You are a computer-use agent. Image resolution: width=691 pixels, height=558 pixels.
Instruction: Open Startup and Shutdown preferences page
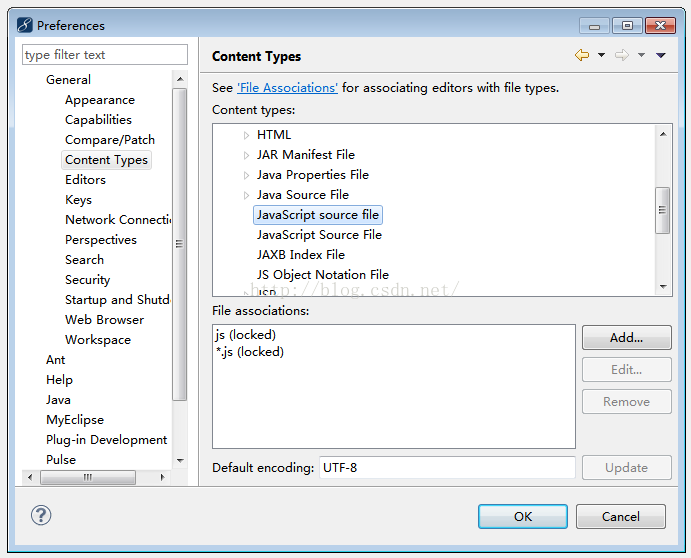point(118,300)
